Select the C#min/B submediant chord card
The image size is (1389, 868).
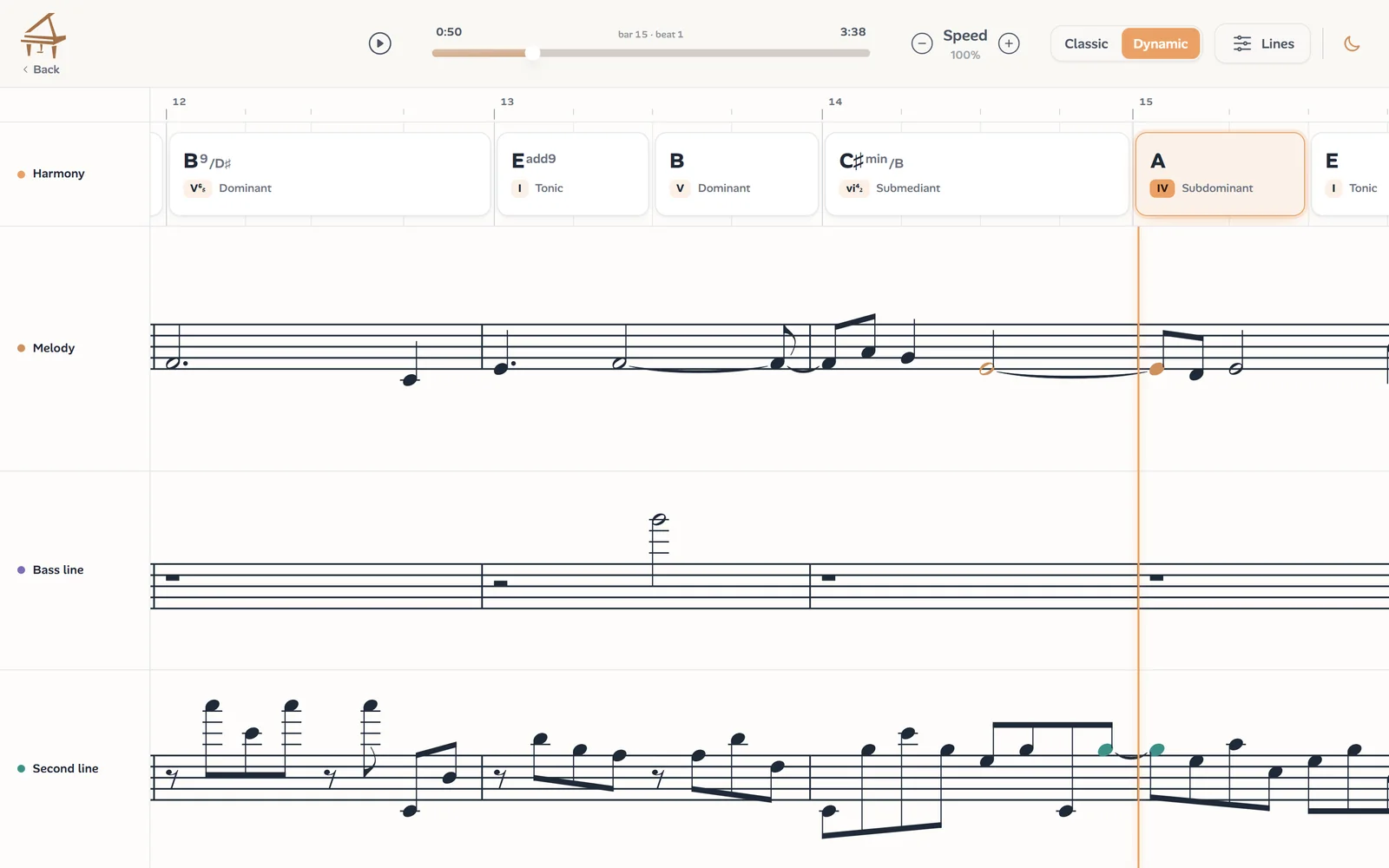[x=977, y=174]
